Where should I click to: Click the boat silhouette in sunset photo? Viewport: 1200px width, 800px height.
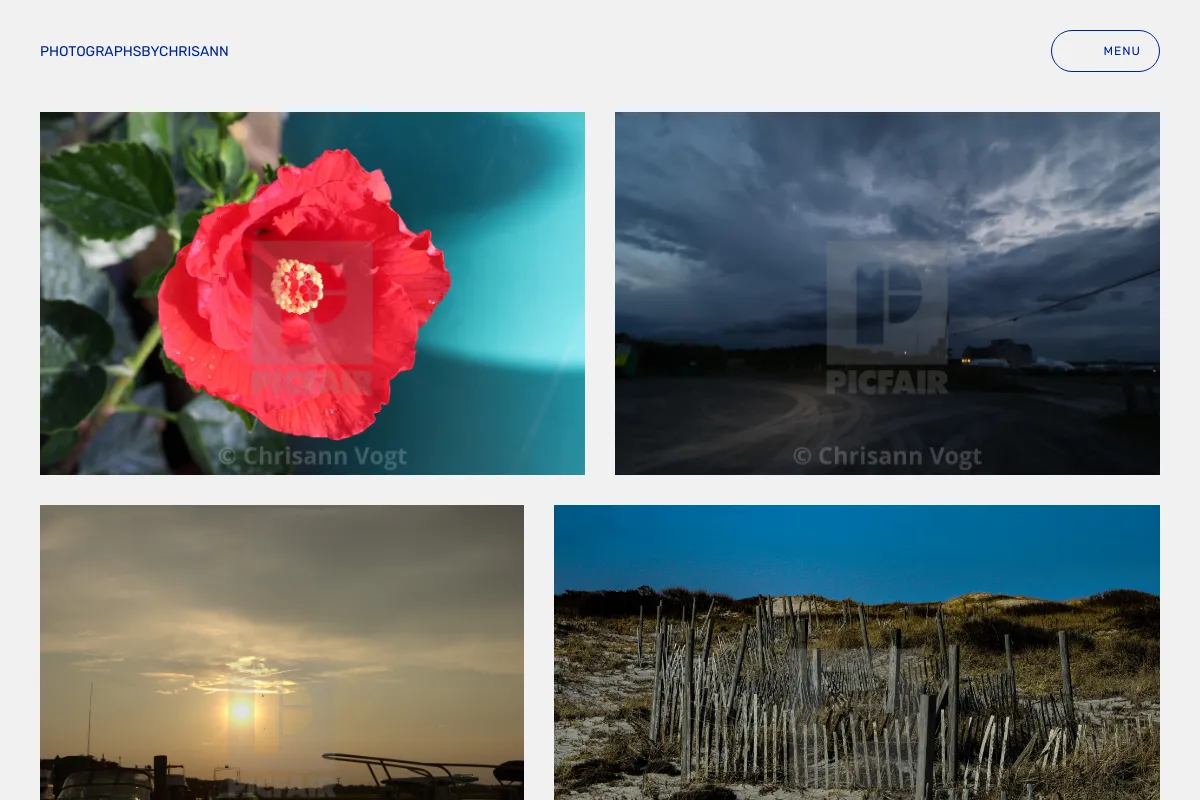(x=420, y=775)
